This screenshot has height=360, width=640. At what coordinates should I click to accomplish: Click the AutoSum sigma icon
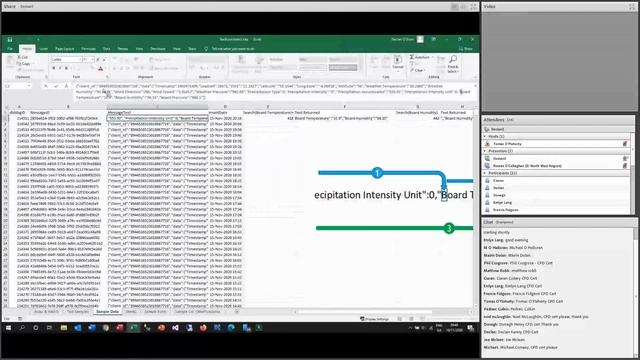(x=412, y=57)
